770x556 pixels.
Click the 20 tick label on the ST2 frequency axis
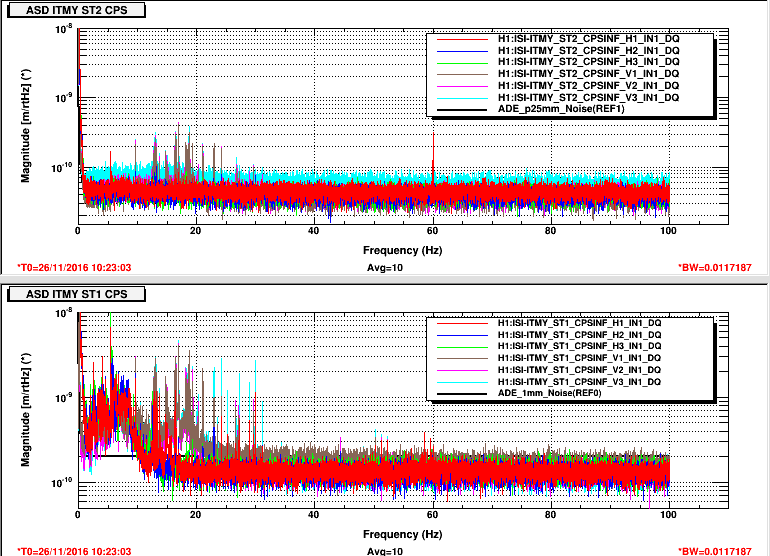[195, 231]
